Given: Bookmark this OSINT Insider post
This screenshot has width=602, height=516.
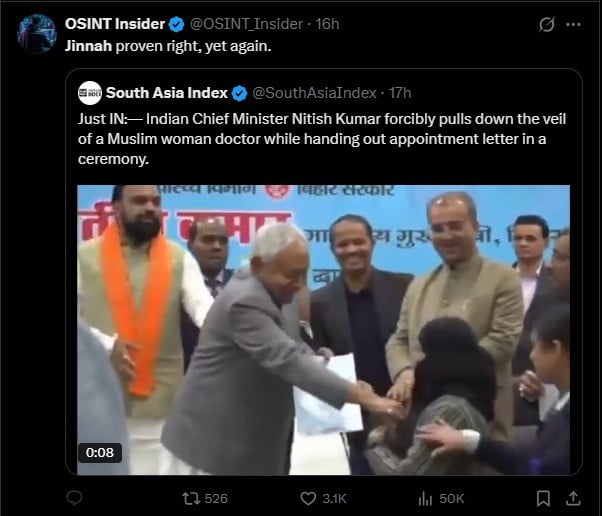Looking at the screenshot, I should pos(543,497).
